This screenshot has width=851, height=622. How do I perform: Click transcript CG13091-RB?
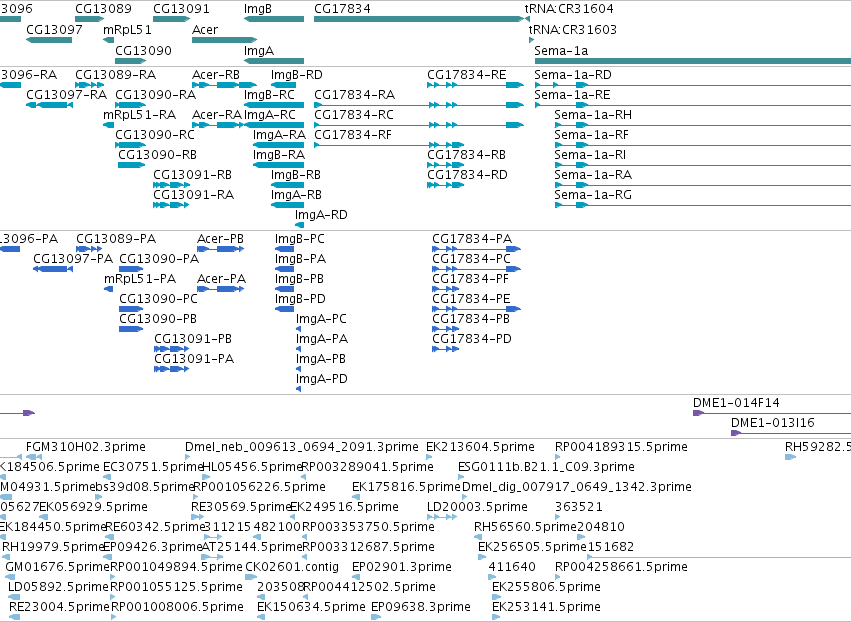[193, 175]
